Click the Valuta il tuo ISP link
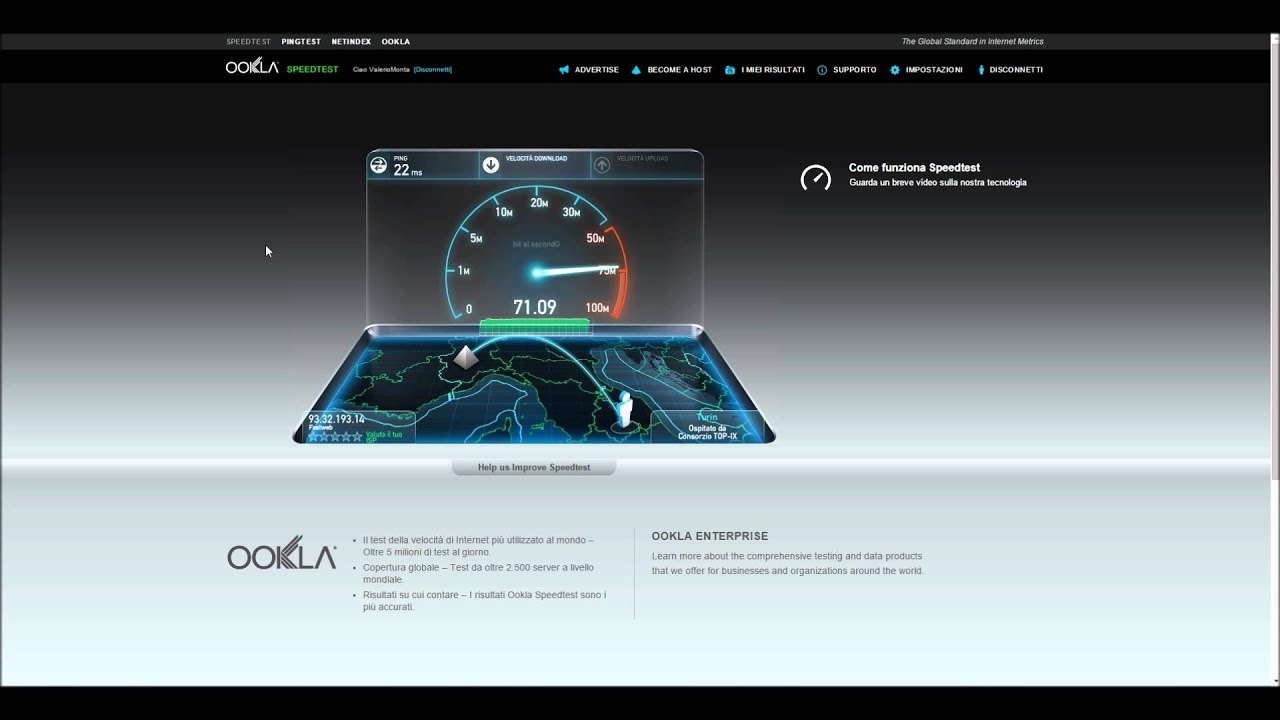 click(x=384, y=436)
